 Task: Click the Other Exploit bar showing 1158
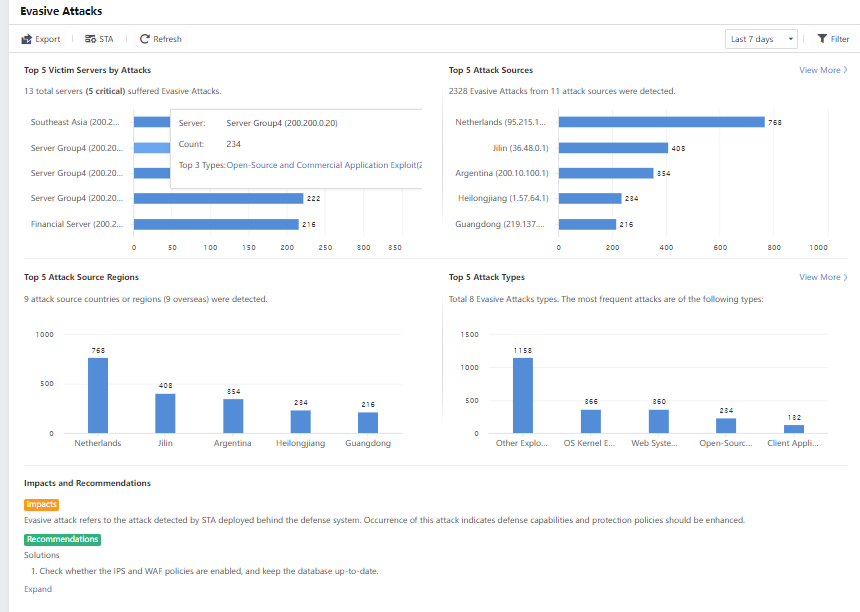[x=522, y=396]
